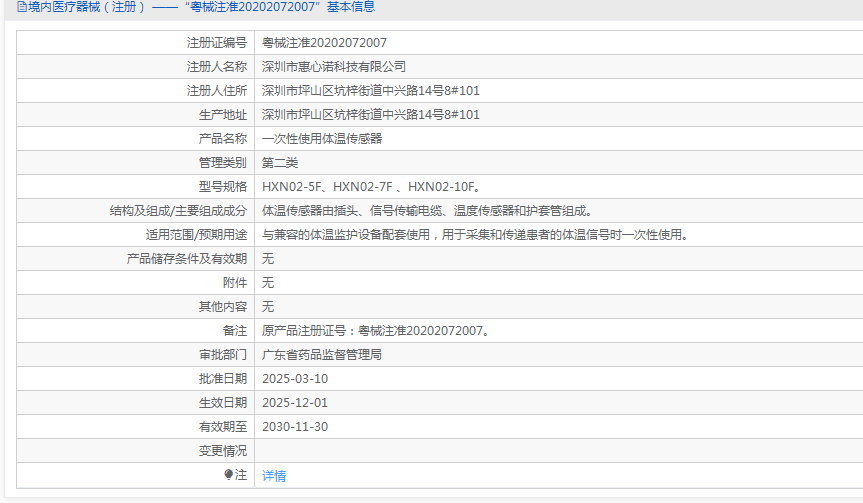Click the 型号规格 label

223,187
